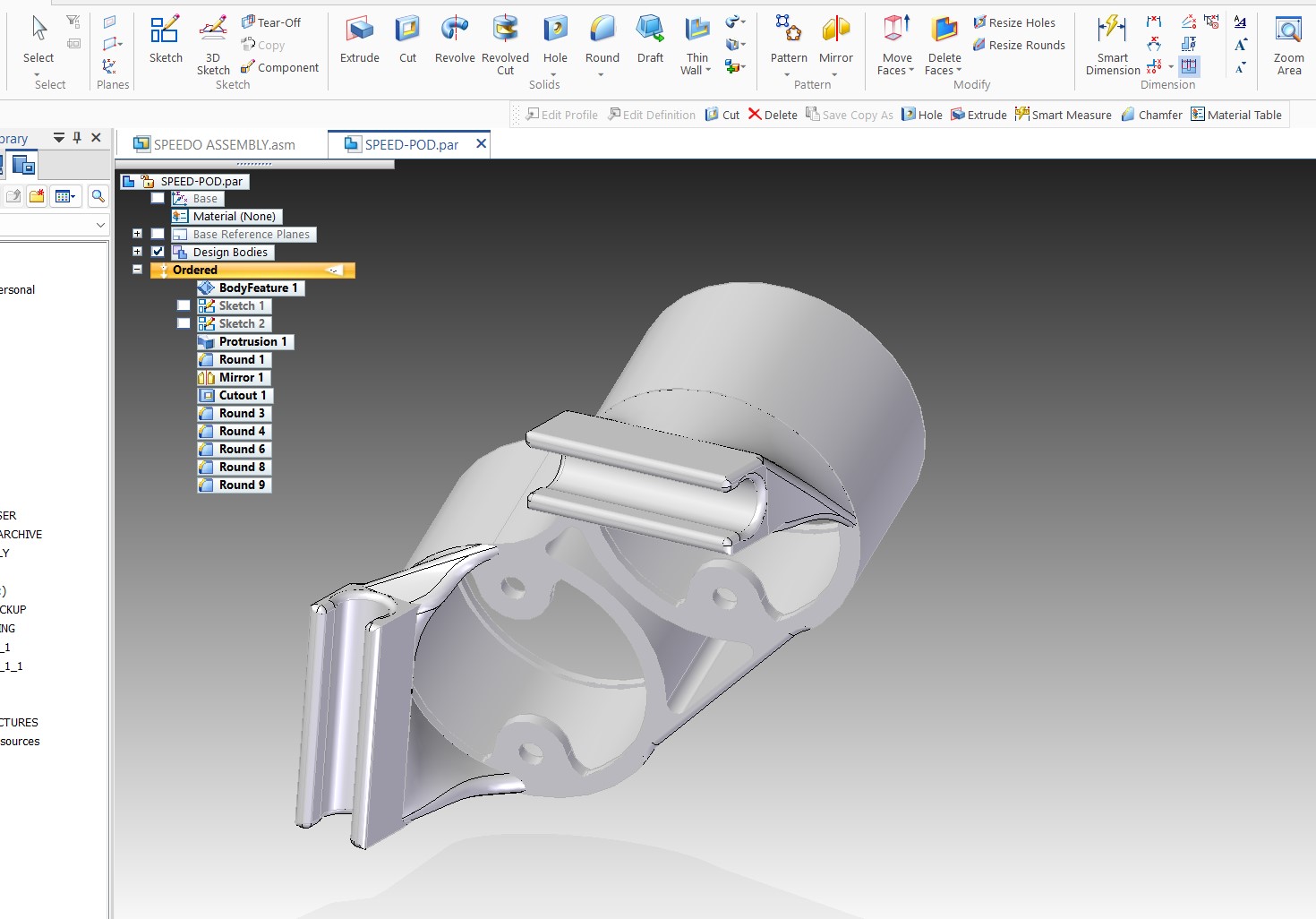Check the Base Reference Planes checkbox
Viewport: 1316px width, 919px height.
[x=158, y=234]
